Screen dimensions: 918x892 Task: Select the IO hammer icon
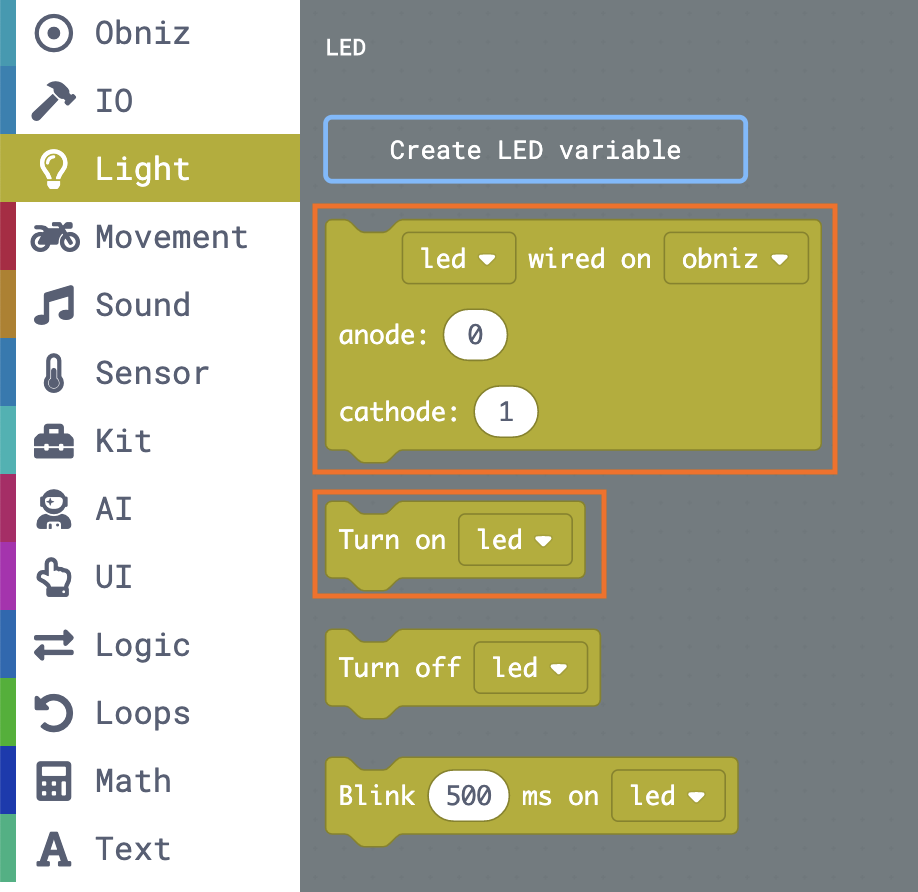point(53,101)
